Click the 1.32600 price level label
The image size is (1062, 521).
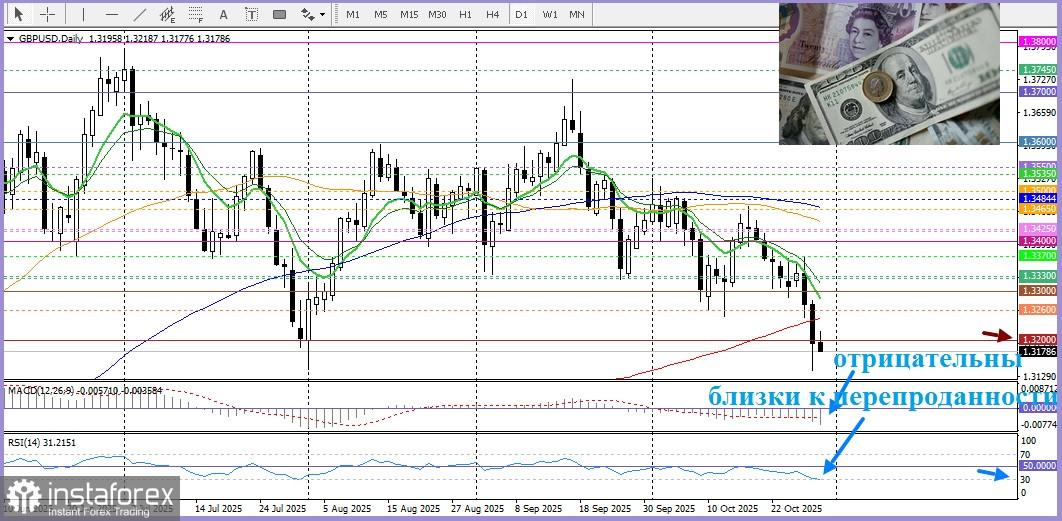[x=1038, y=310]
